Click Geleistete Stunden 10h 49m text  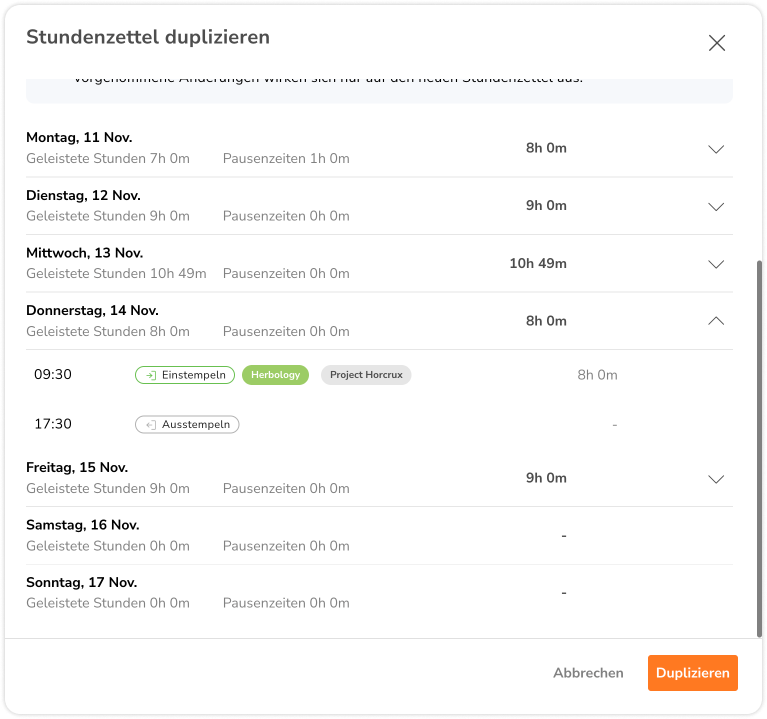click(x=116, y=273)
